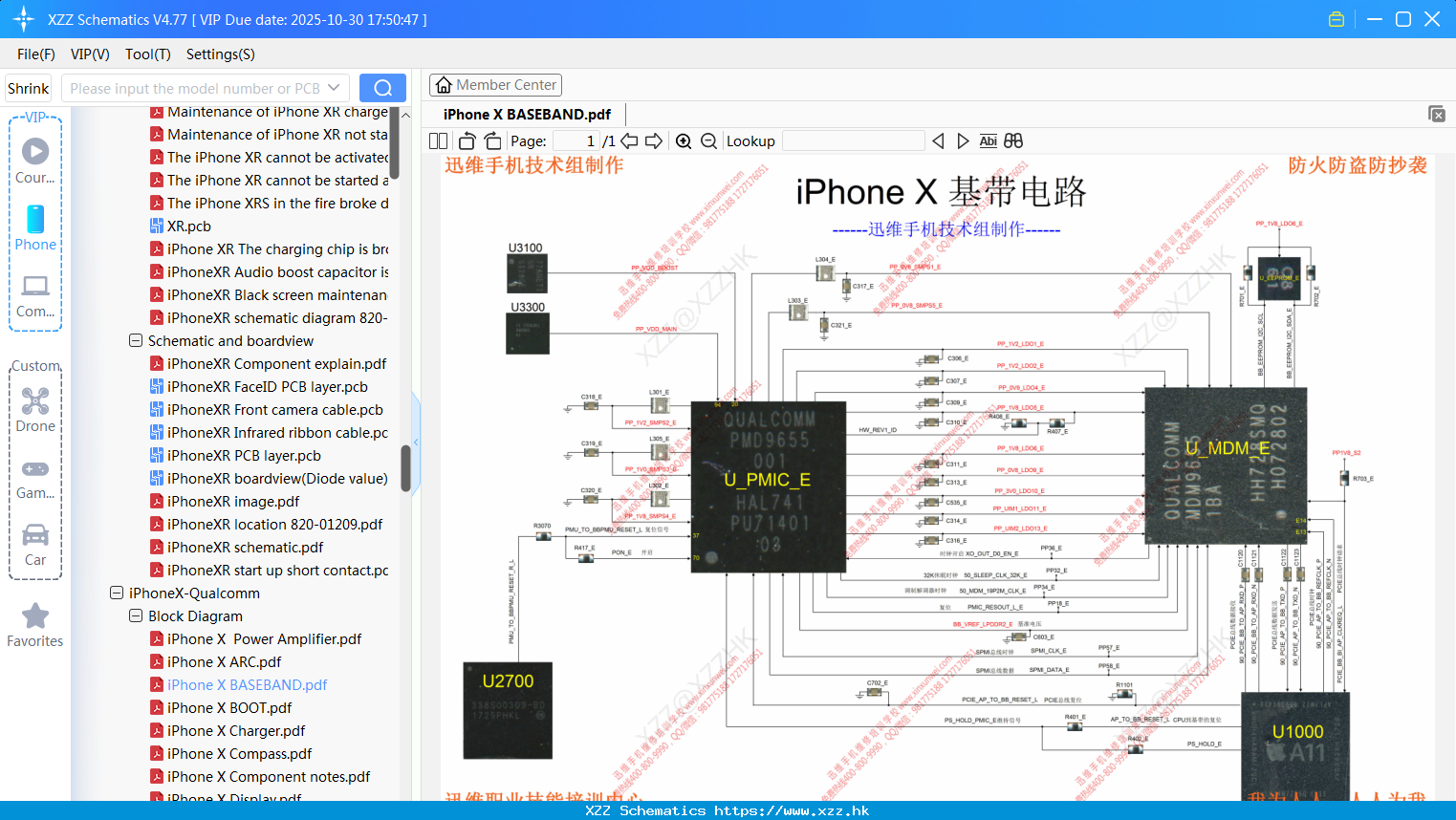
Task: Find previous lookup result triangle
Action: (938, 140)
